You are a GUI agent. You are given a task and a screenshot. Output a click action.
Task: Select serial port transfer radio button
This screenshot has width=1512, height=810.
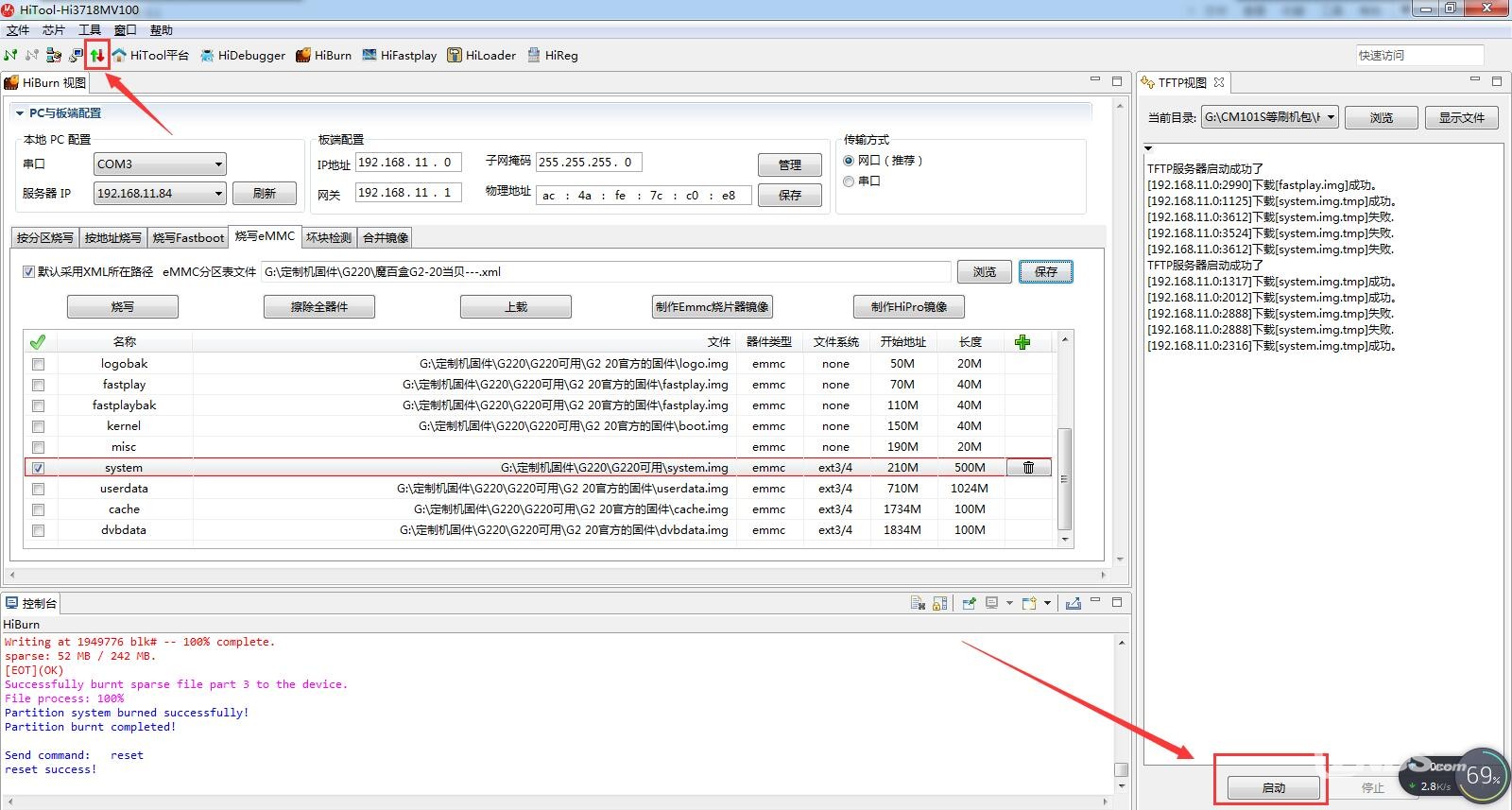coord(849,181)
